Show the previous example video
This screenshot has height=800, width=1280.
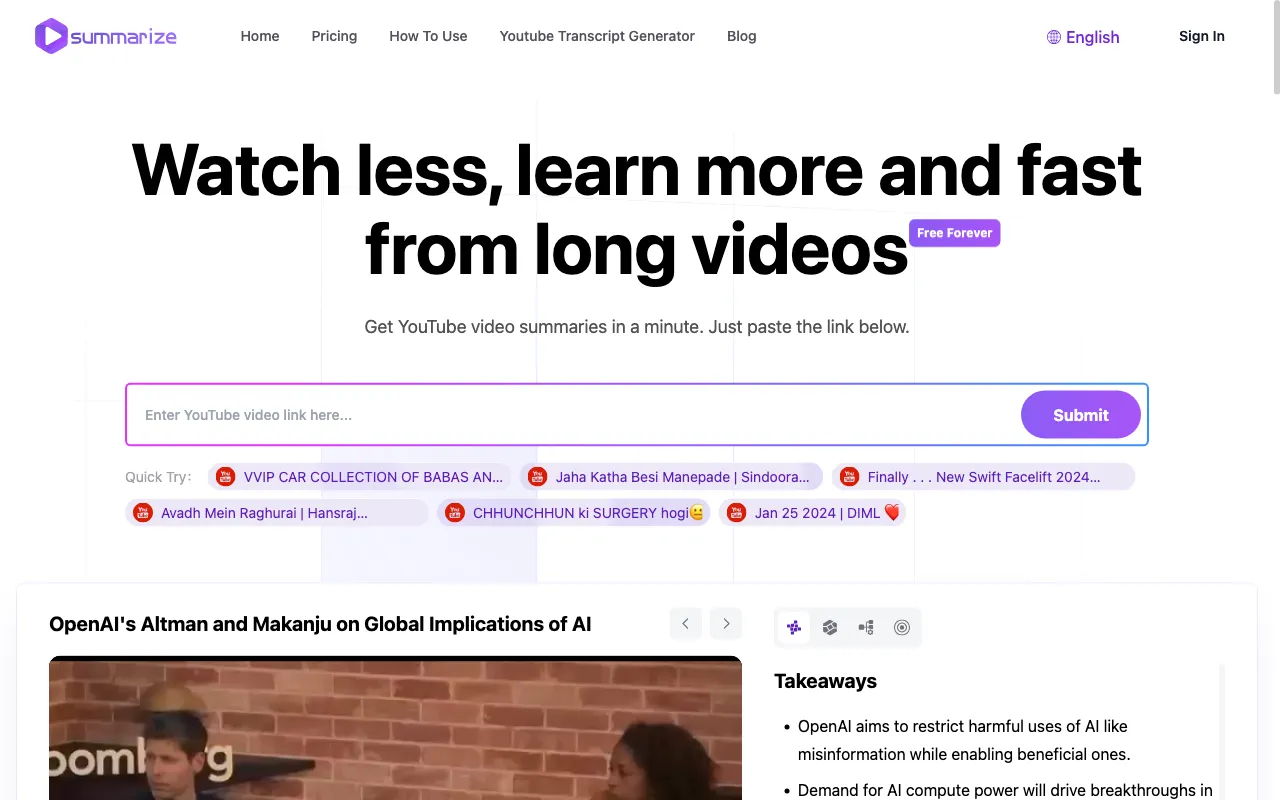(x=685, y=624)
